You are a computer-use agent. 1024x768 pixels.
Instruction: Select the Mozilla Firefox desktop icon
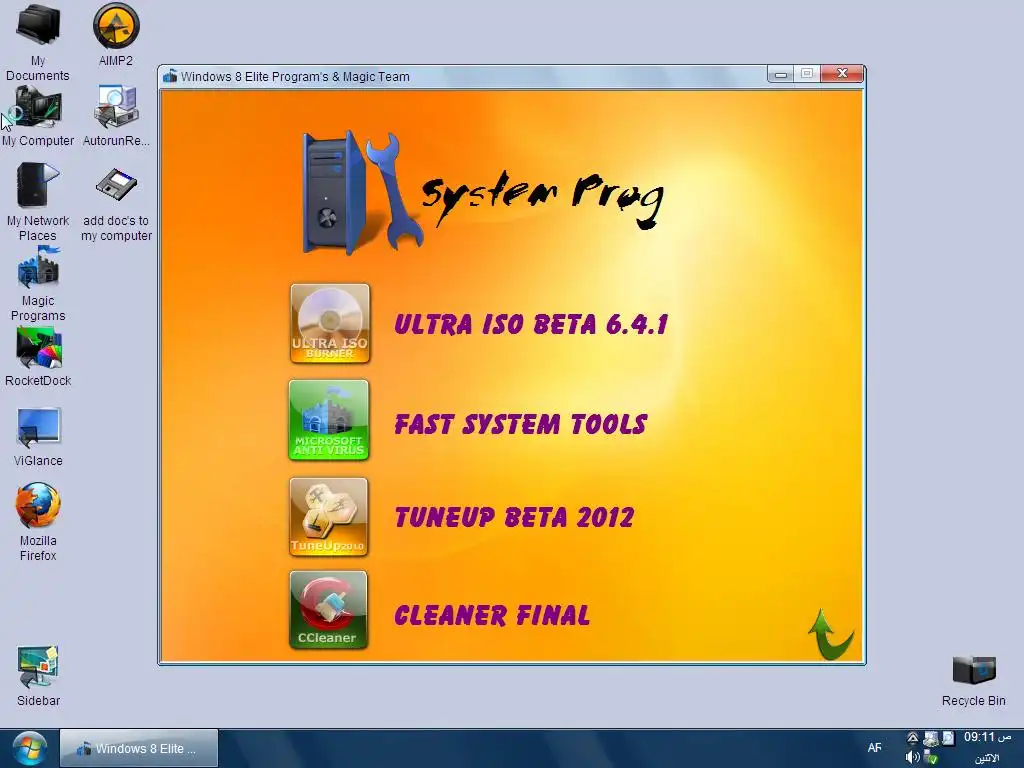click(x=38, y=522)
